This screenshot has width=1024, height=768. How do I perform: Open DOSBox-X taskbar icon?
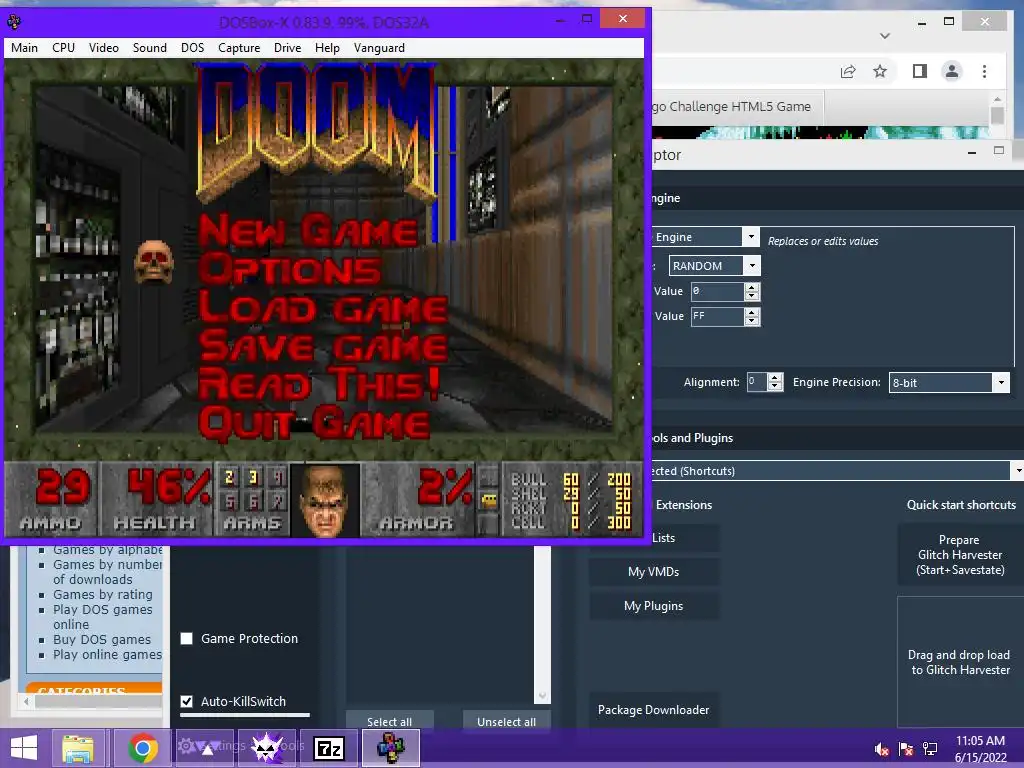pyautogui.click(x=391, y=748)
